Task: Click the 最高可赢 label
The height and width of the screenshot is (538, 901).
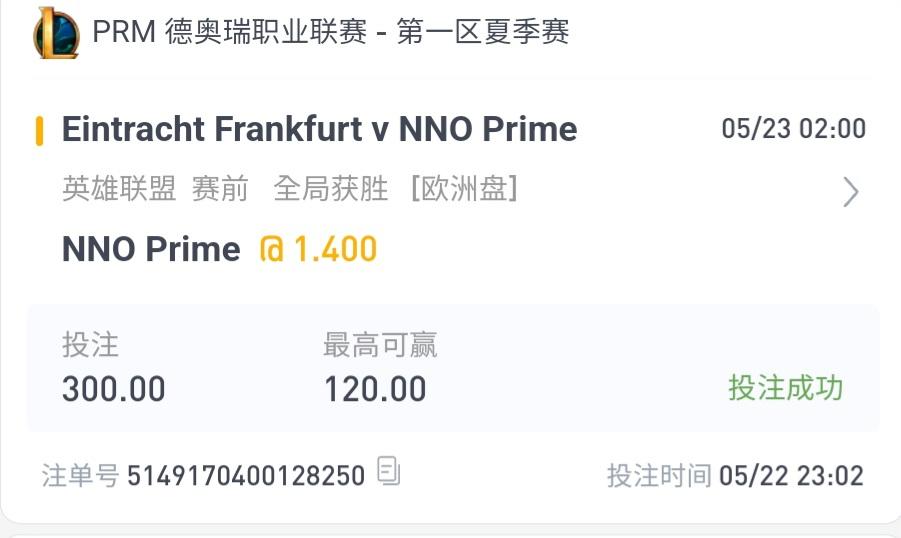Action: click(380, 345)
